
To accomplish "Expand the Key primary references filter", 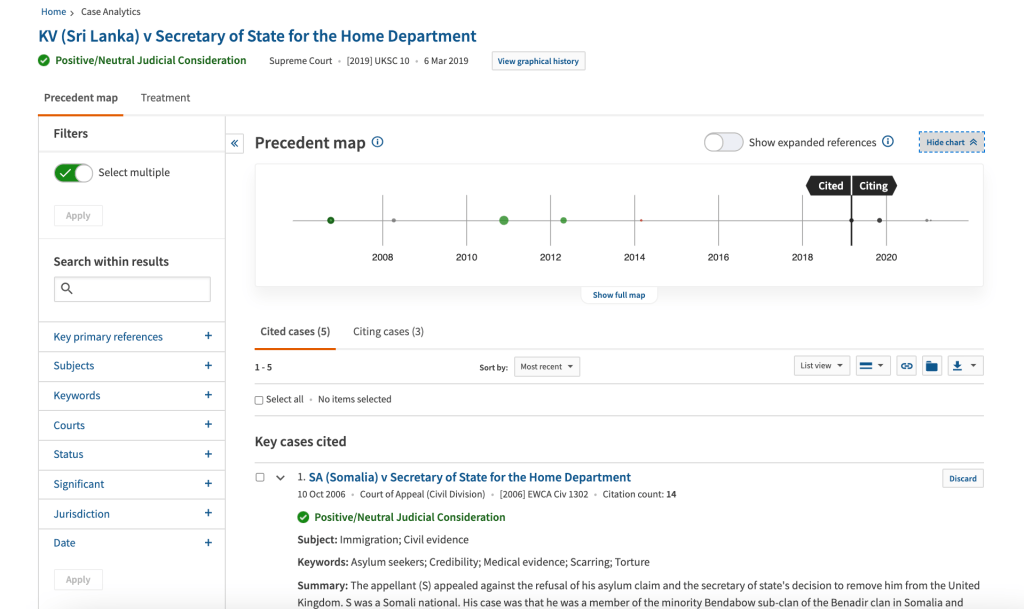I will (208, 337).
